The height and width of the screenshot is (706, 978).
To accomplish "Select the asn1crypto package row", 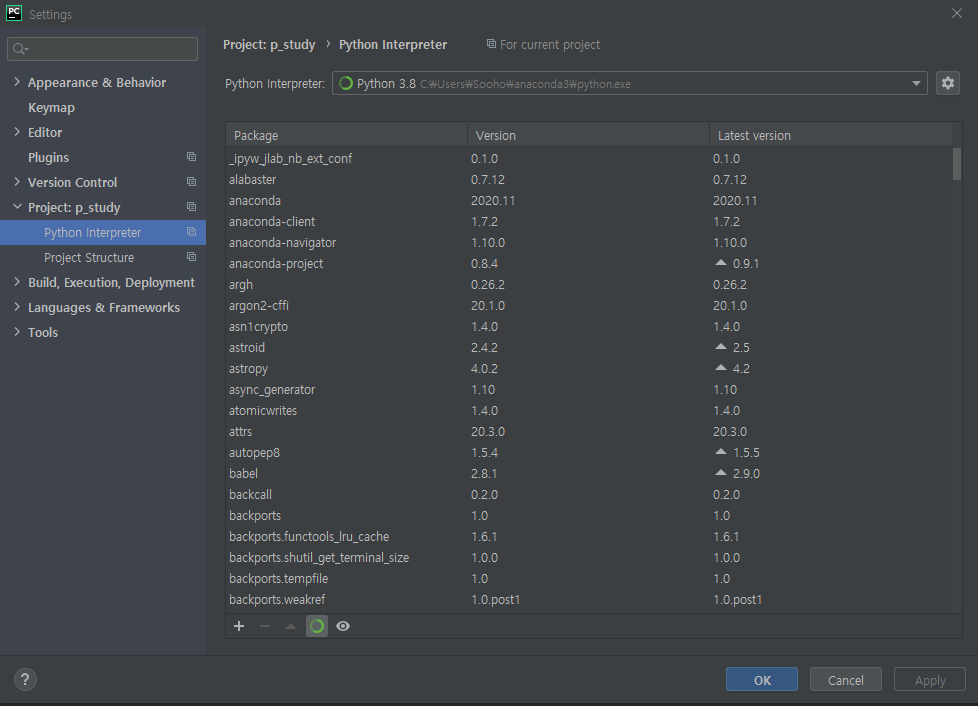I will (589, 326).
